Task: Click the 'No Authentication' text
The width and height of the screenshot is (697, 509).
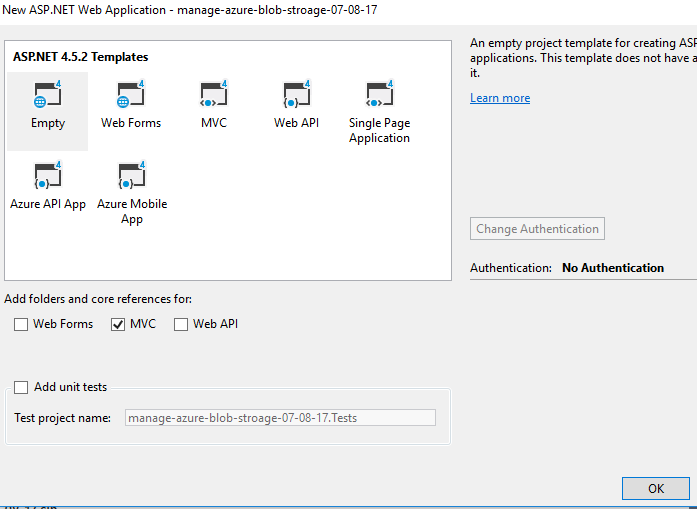Action: [613, 268]
